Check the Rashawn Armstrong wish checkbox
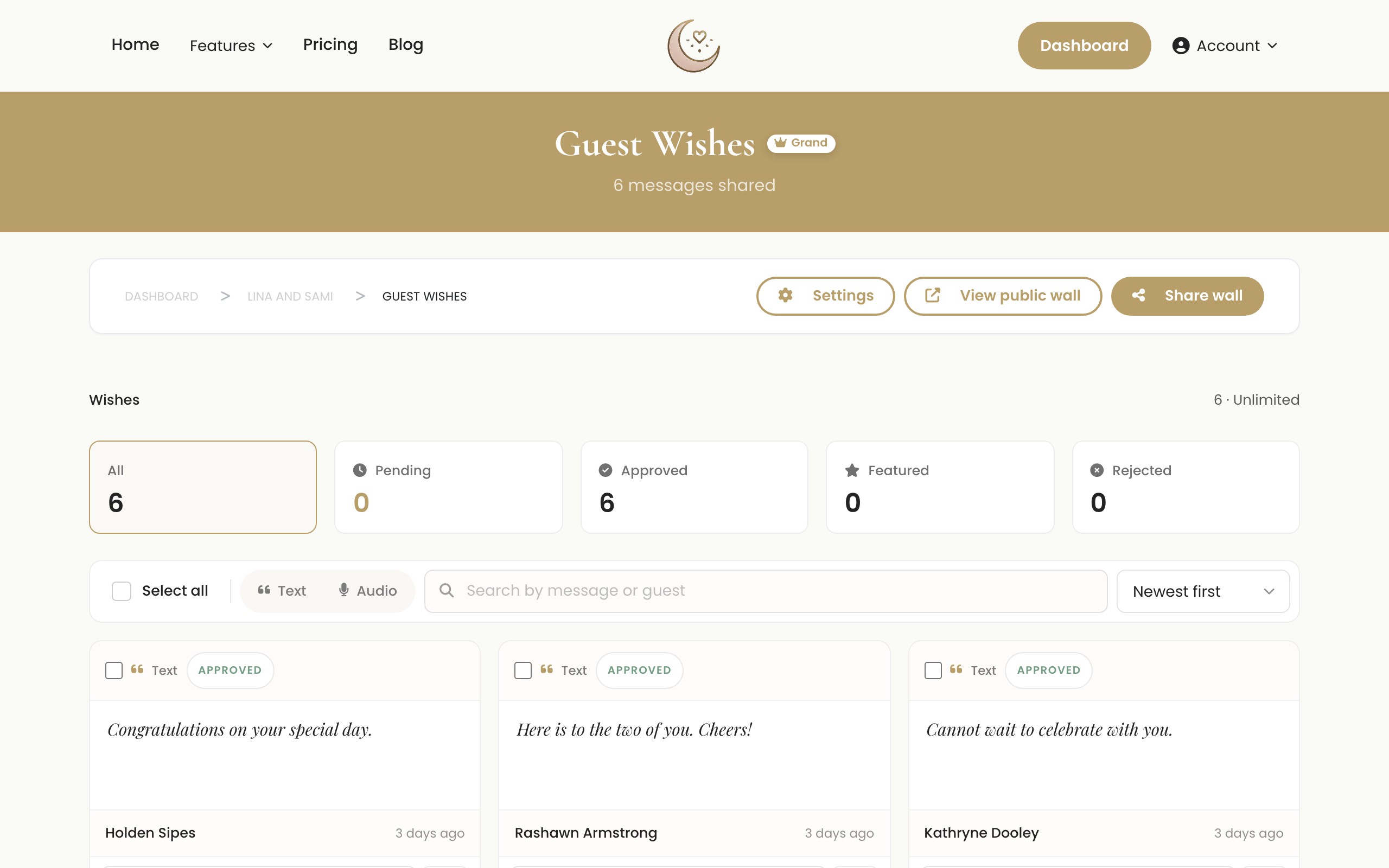The width and height of the screenshot is (1389, 868). click(x=523, y=671)
